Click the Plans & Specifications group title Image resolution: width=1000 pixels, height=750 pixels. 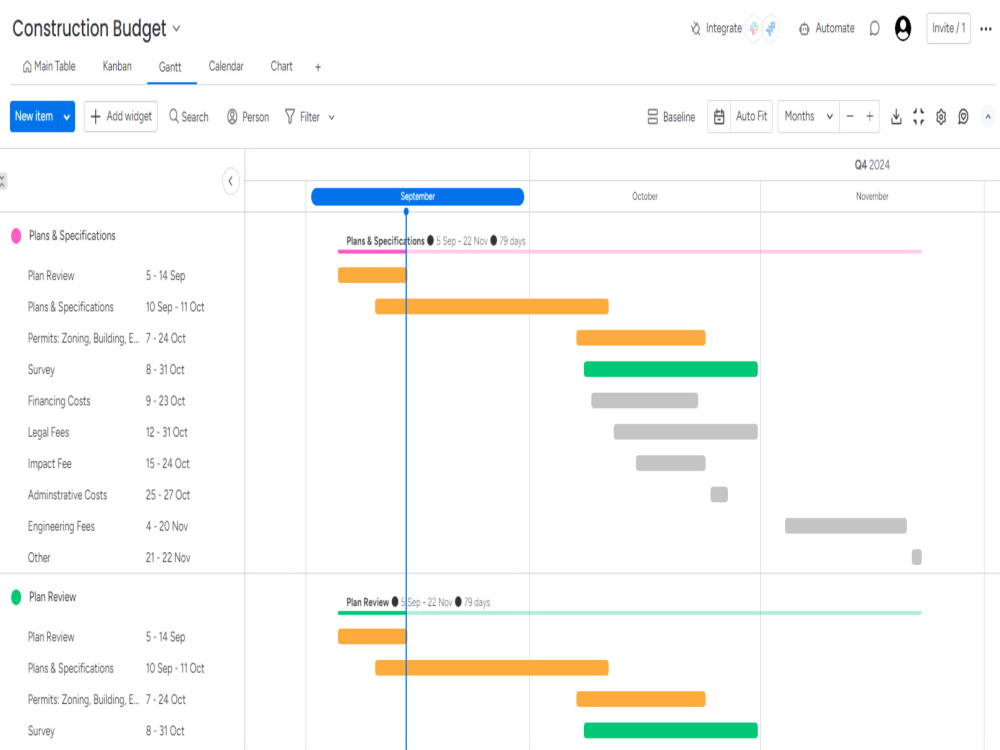pyautogui.click(x=72, y=236)
